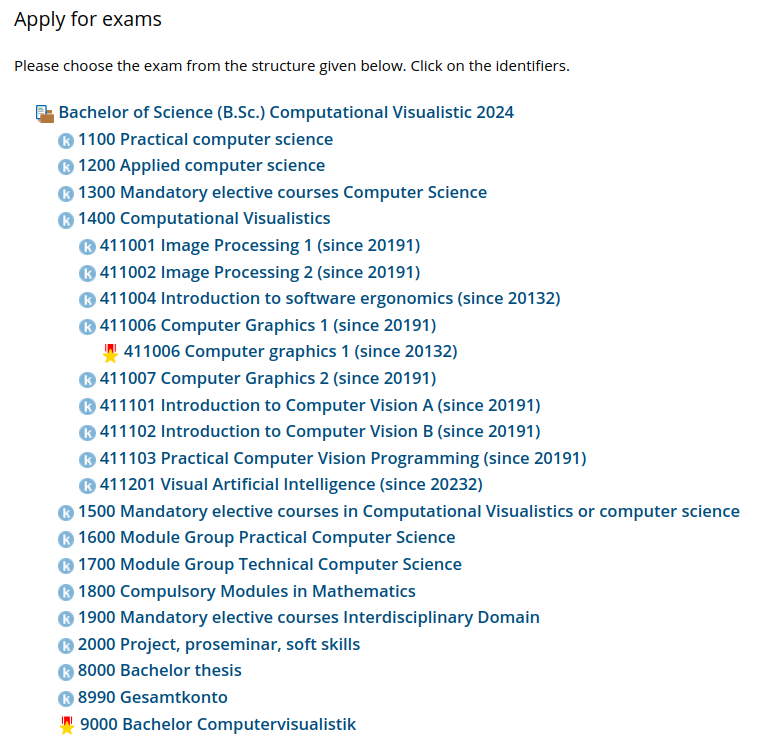Select 2000 Project, proseminar, soft skills
This screenshot has width=760, height=745.
click(218, 644)
